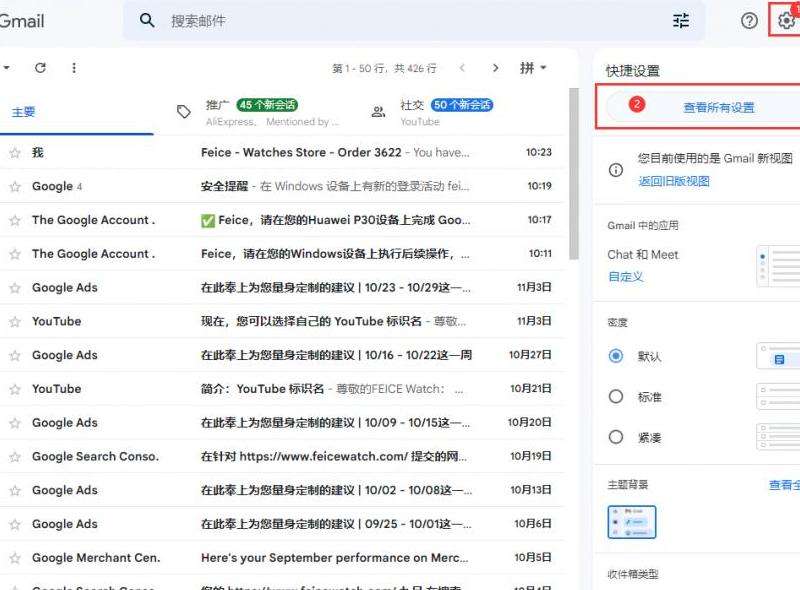Select the default theme background thumbnail
Image resolution: width=800 pixels, height=590 pixels.
[632, 522]
